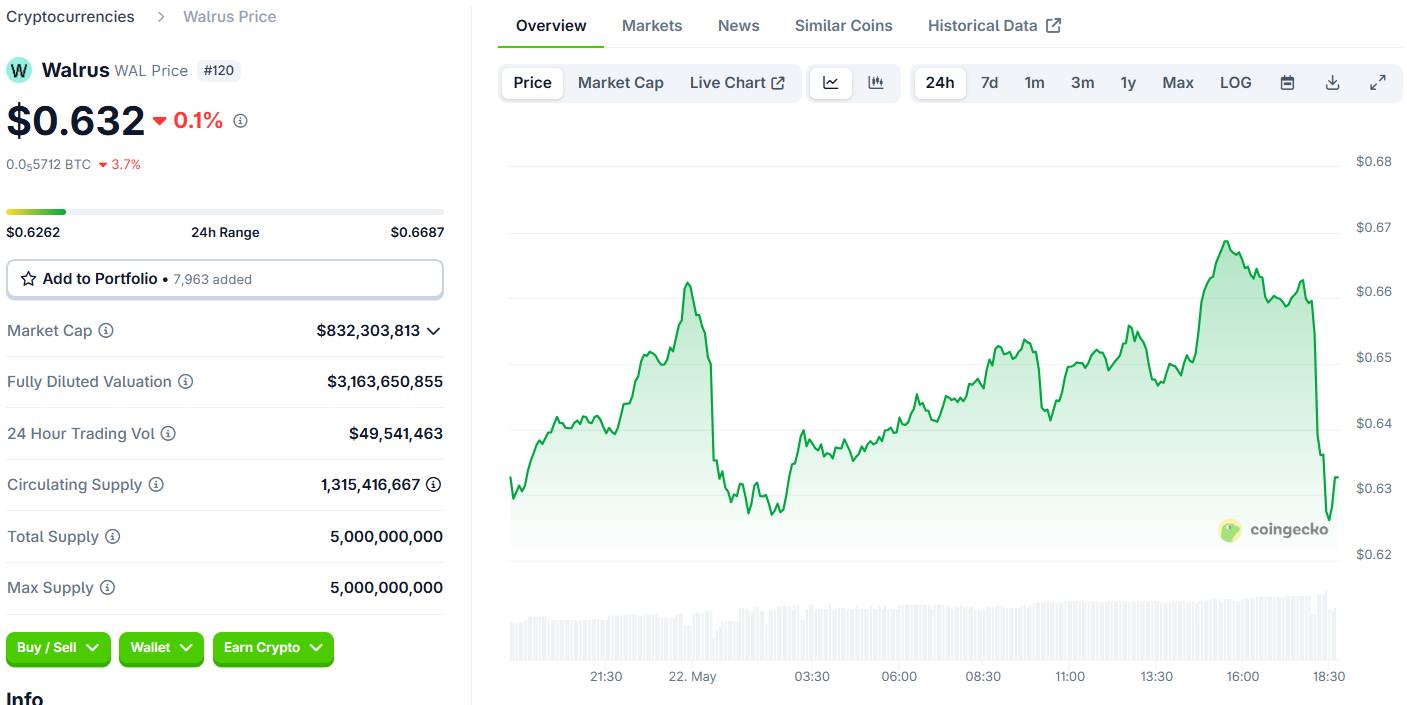Select the 3m time range
Screen dimensions: 1407x705
(1083, 83)
